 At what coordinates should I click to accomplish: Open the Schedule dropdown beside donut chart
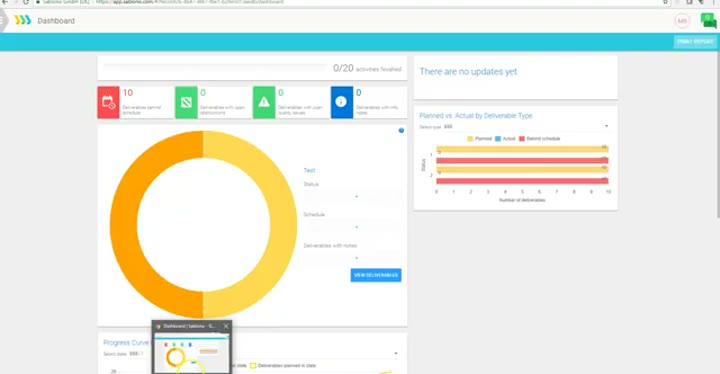(353, 227)
